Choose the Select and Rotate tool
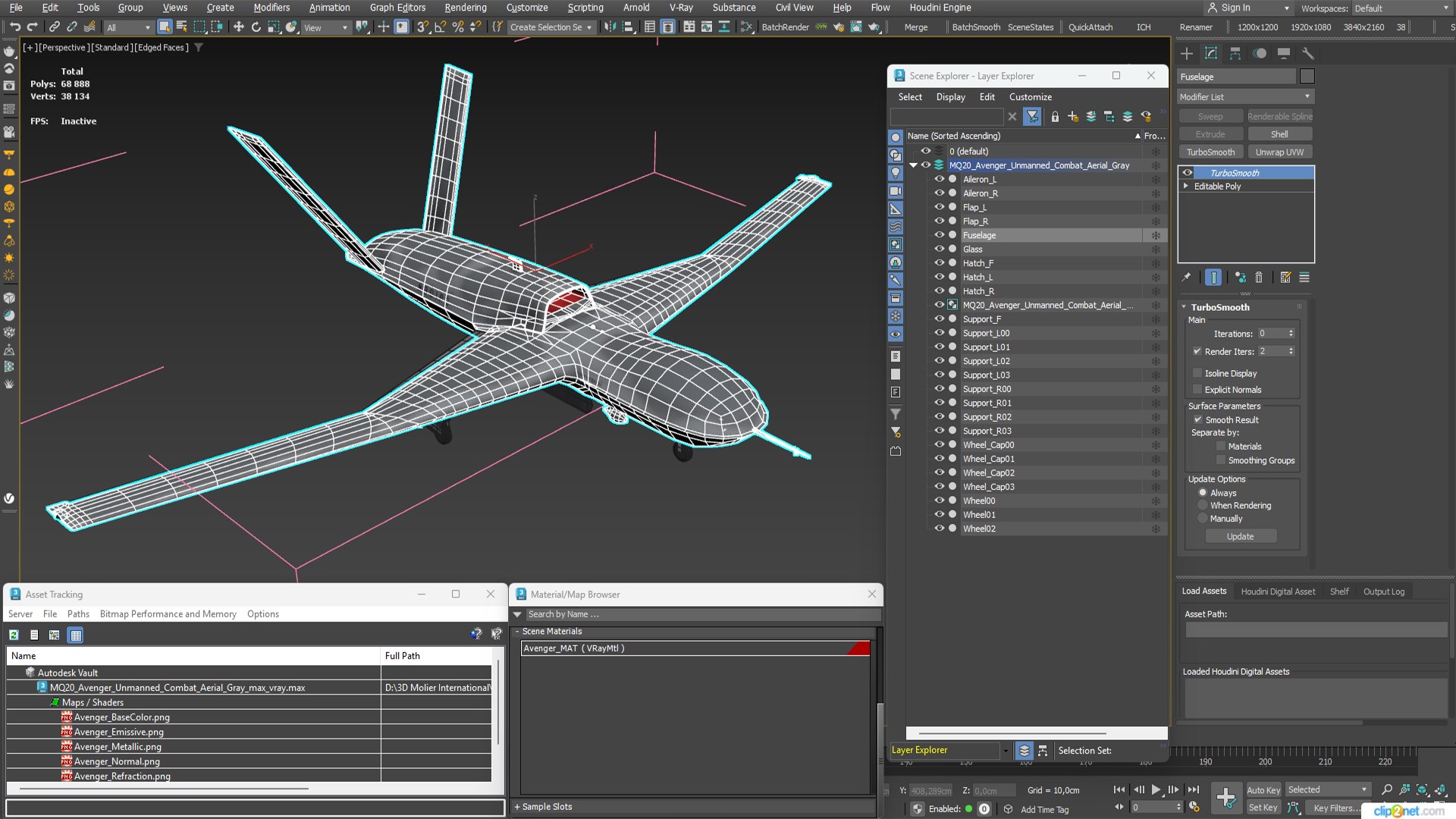1456x819 pixels. pyautogui.click(x=256, y=27)
